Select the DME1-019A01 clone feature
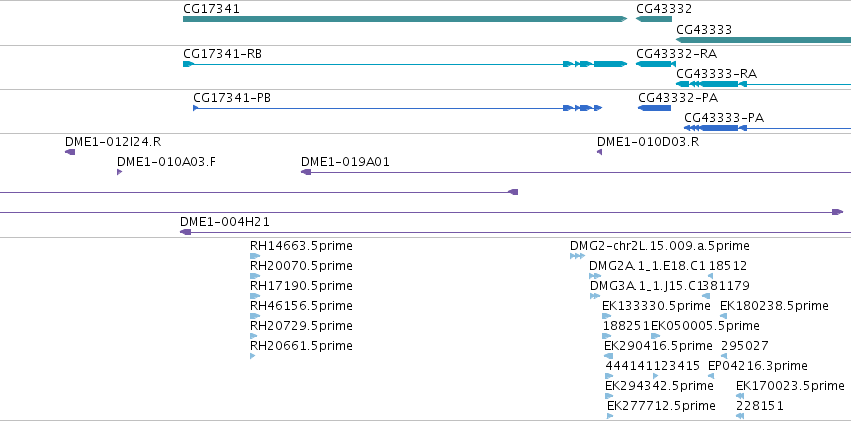 coord(576,172)
